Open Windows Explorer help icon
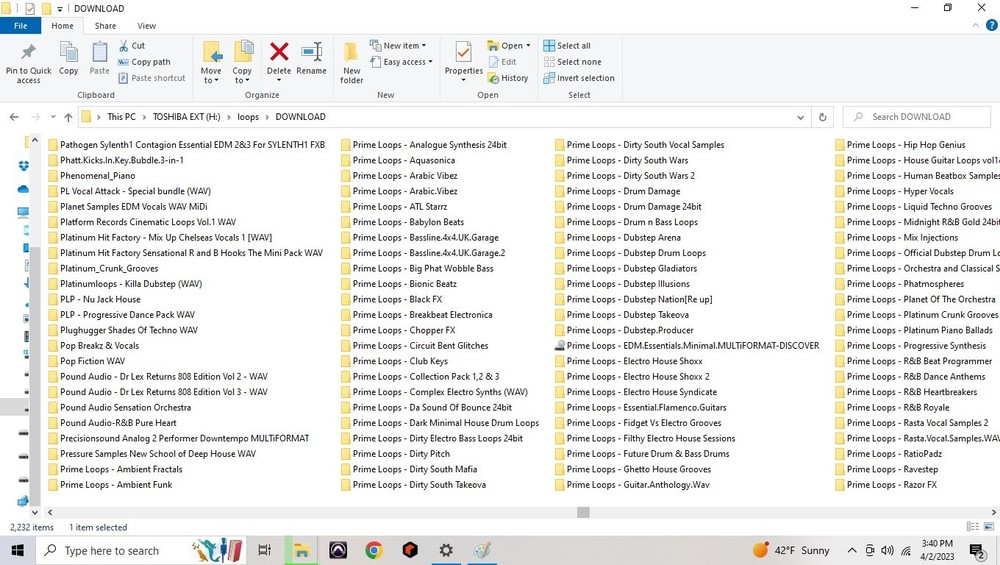1000x565 pixels. [992, 26]
